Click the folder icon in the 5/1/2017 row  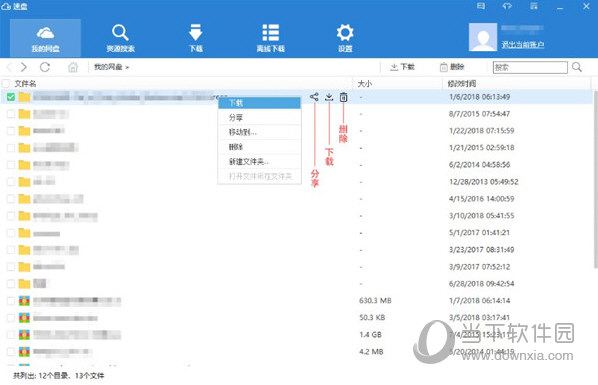pyautogui.click(x=24, y=233)
